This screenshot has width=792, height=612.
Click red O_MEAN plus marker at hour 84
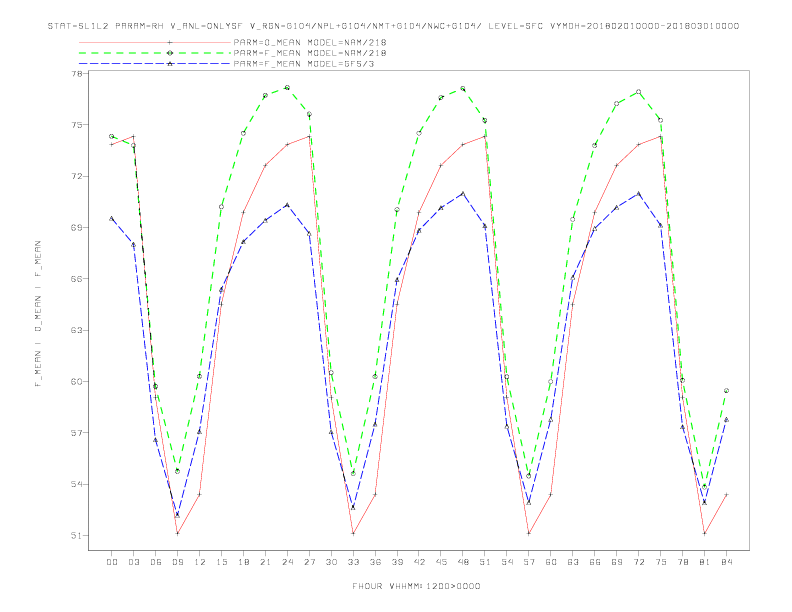point(726,494)
